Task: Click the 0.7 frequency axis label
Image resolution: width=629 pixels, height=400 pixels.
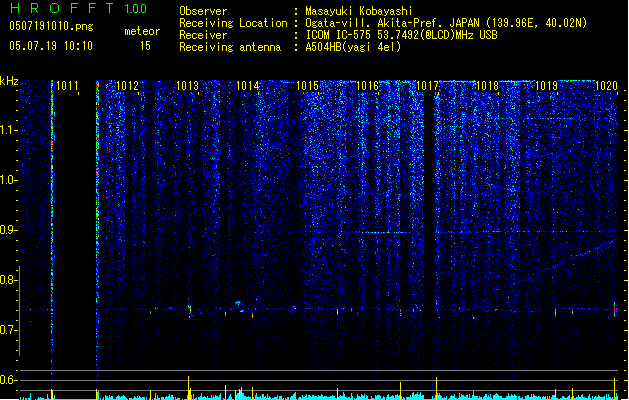Action: 9,330
